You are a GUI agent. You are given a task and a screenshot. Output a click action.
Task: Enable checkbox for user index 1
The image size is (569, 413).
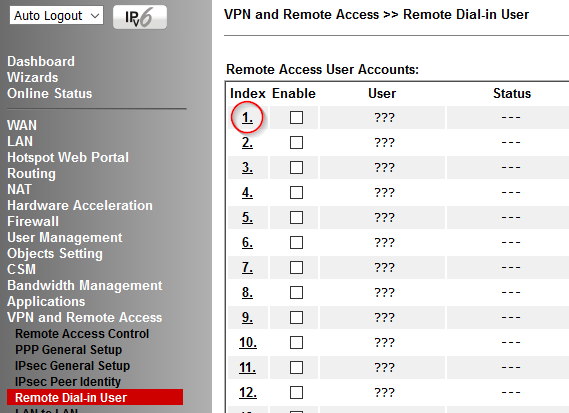point(296,118)
